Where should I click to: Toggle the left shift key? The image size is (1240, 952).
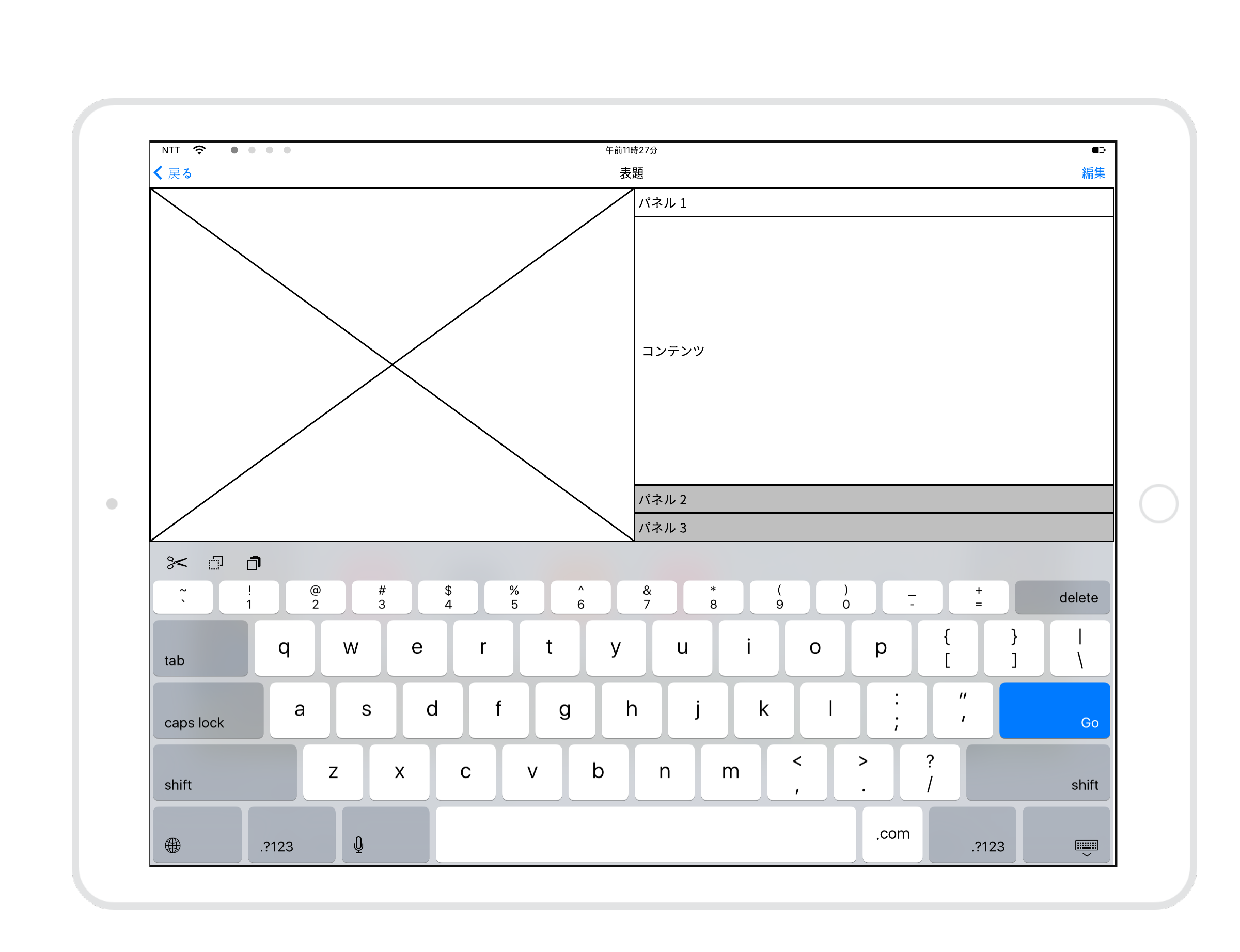point(225,772)
